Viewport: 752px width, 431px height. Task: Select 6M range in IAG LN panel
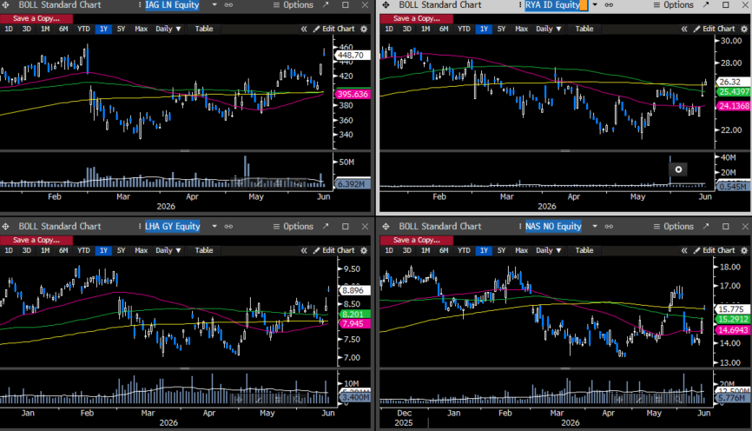click(x=63, y=29)
